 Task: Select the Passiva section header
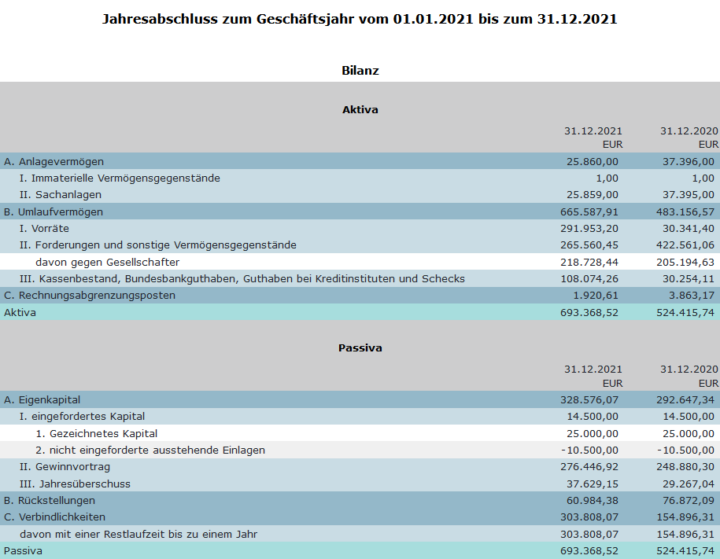coord(360,348)
